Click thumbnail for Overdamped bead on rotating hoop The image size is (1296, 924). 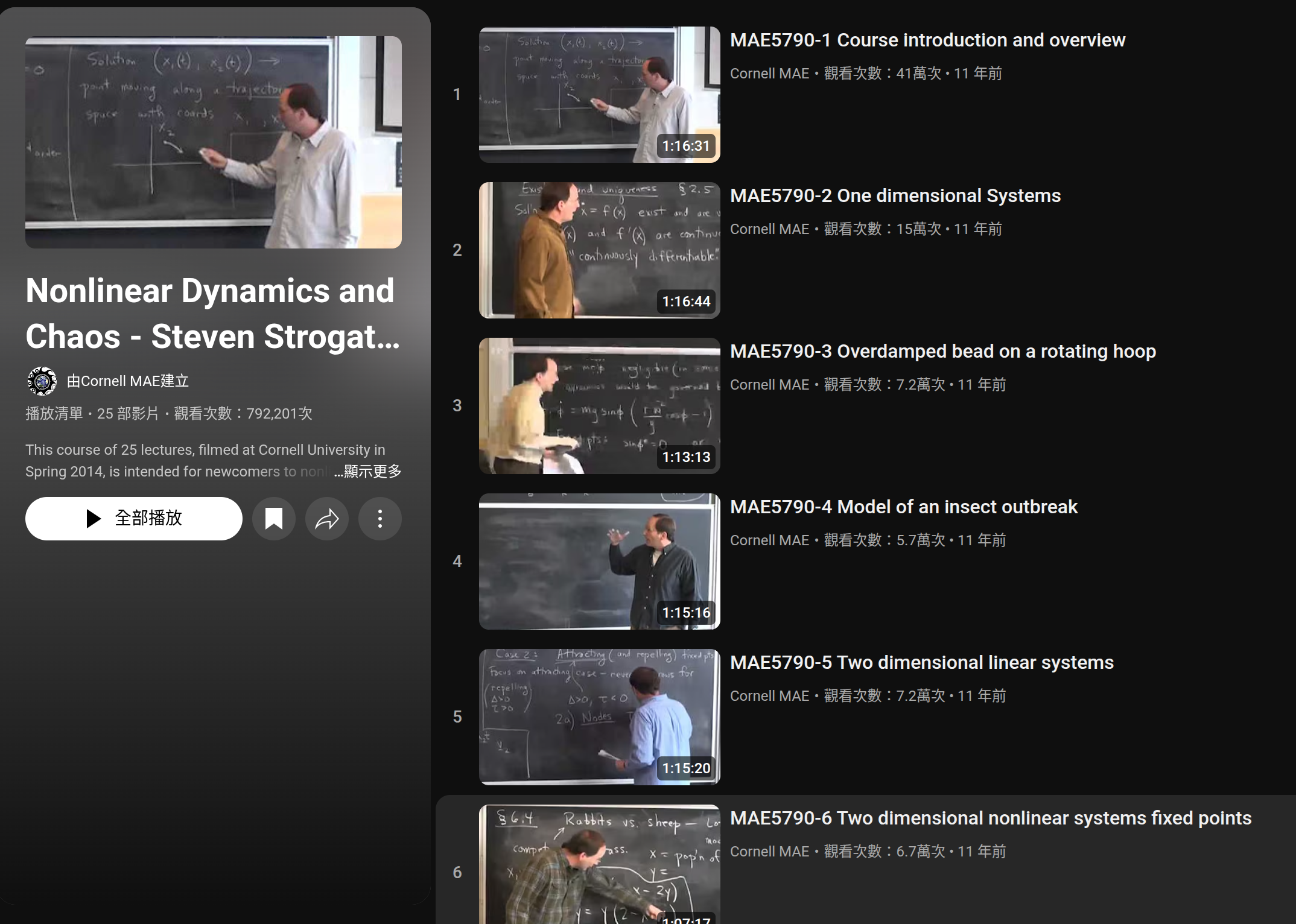(599, 405)
